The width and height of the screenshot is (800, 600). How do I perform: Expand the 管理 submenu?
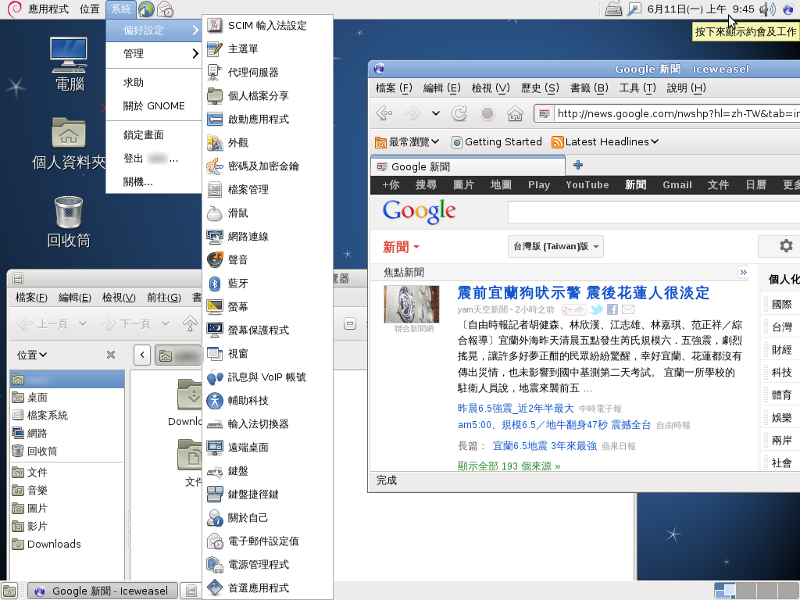click(x=154, y=54)
